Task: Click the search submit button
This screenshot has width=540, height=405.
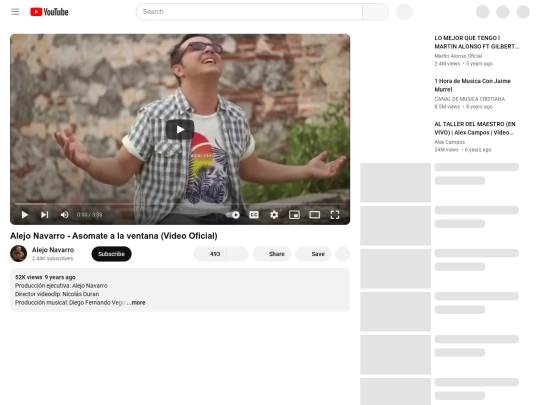Action: click(x=375, y=12)
